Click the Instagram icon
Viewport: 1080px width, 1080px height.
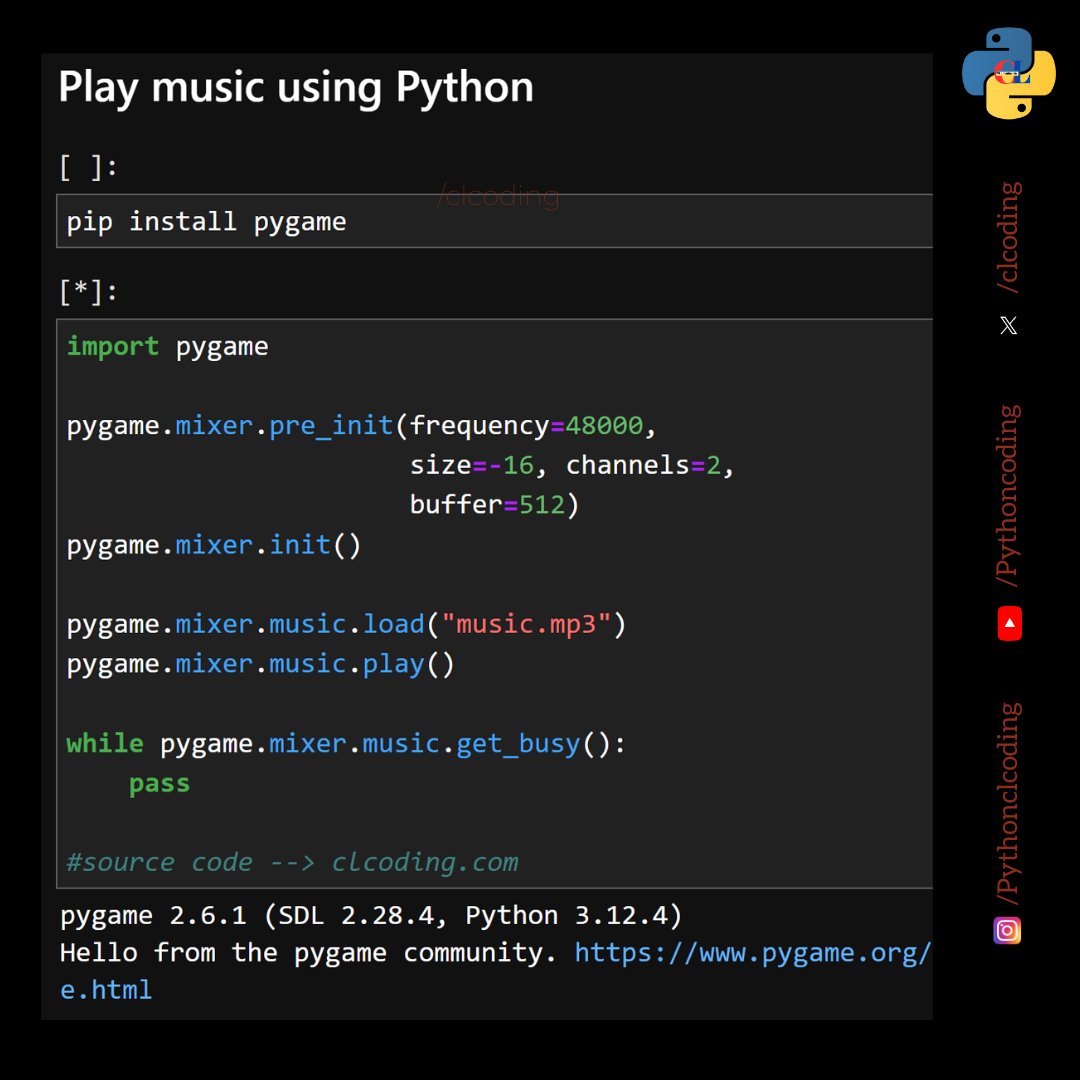[x=1007, y=930]
